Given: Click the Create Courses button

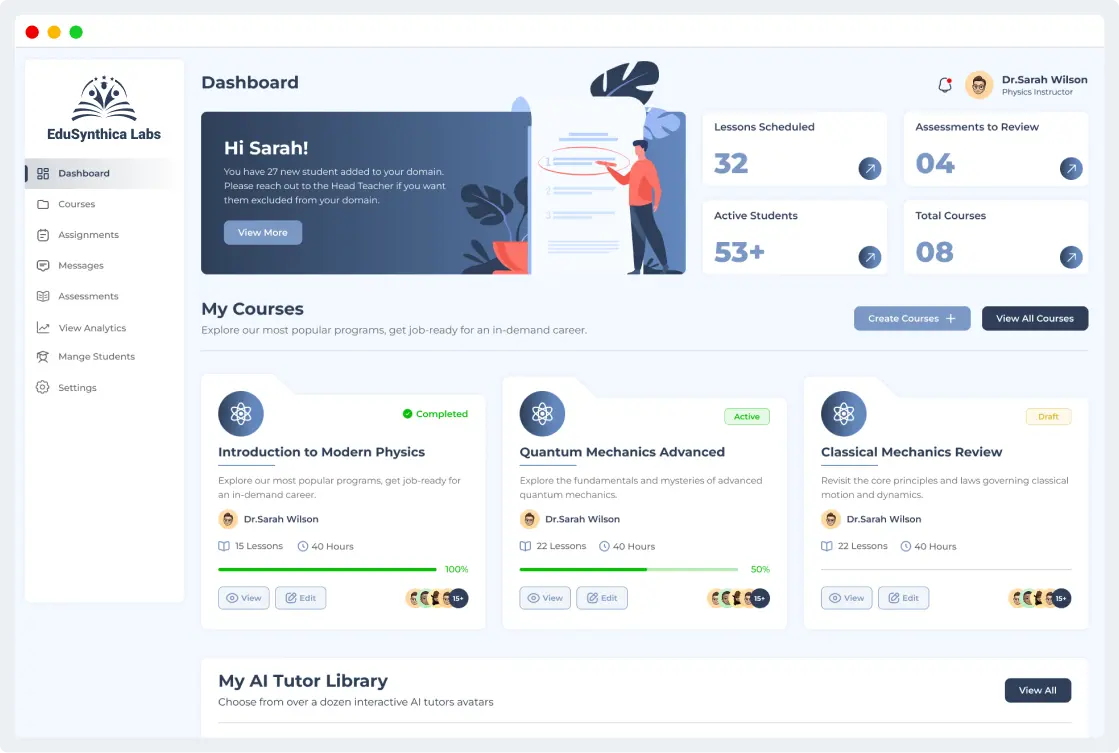Looking at the screenshot, I should (911, 319).
